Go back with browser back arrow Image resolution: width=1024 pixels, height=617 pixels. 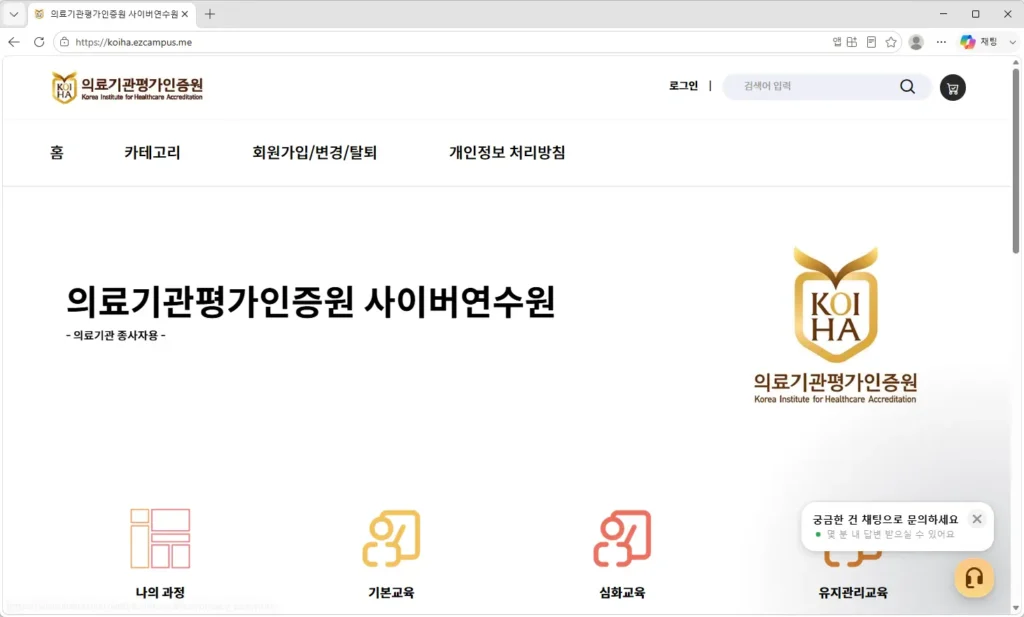click(x=14, y=42)
